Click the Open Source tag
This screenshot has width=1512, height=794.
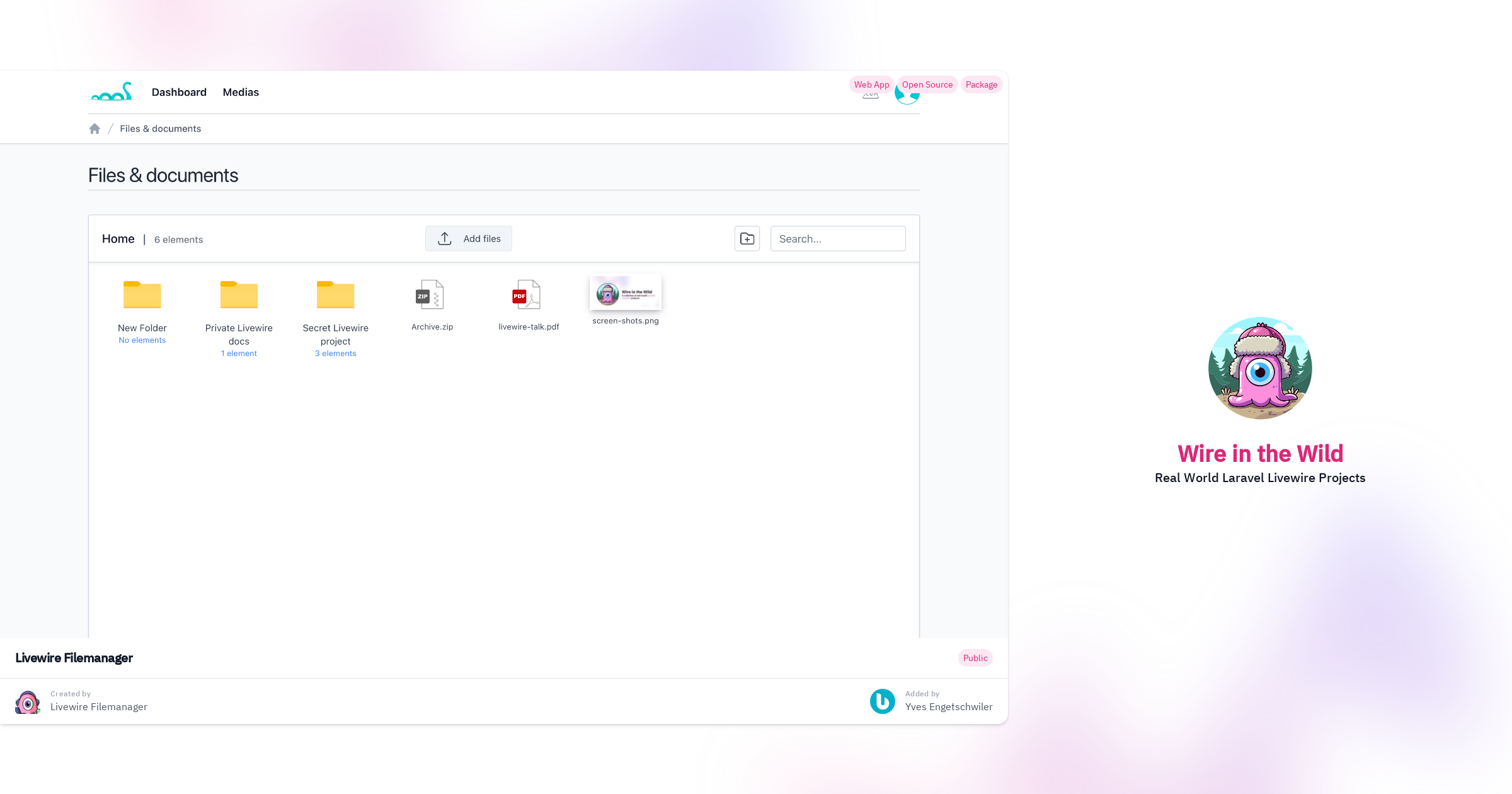[927, 84]
